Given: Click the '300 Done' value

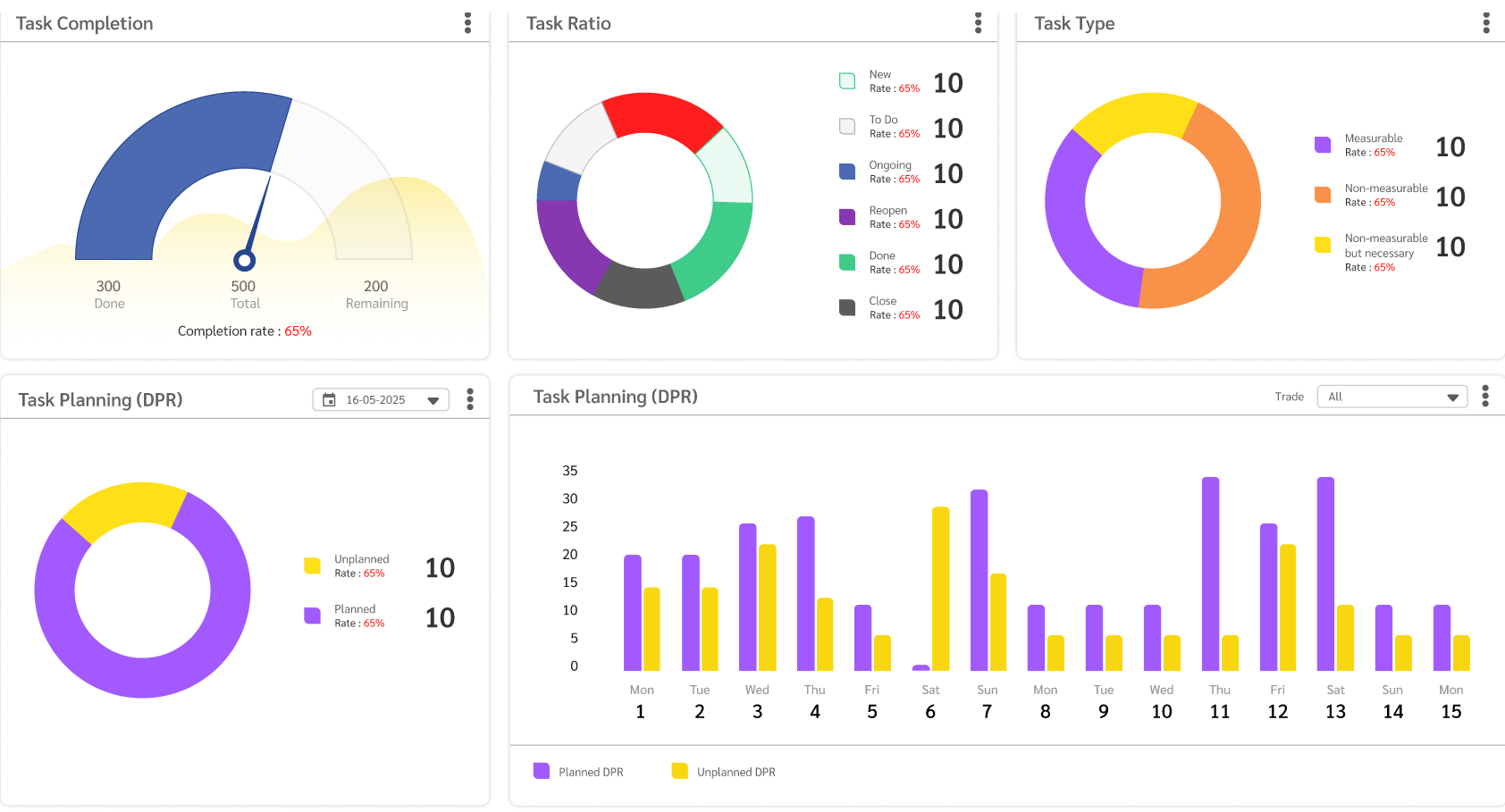Looking at the screenshot, I should pos(109,294).
